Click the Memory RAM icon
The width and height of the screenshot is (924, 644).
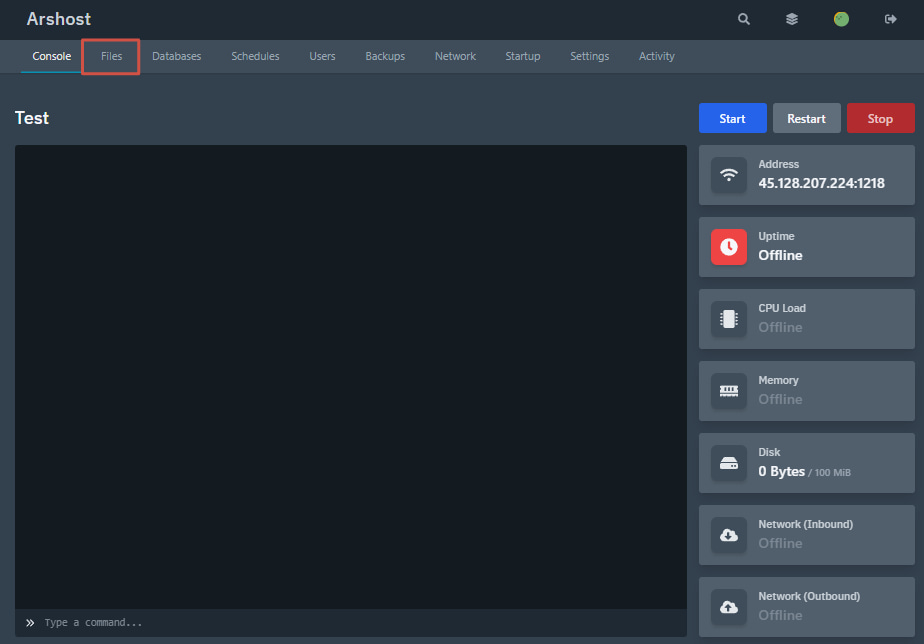(x=729, y=391)
